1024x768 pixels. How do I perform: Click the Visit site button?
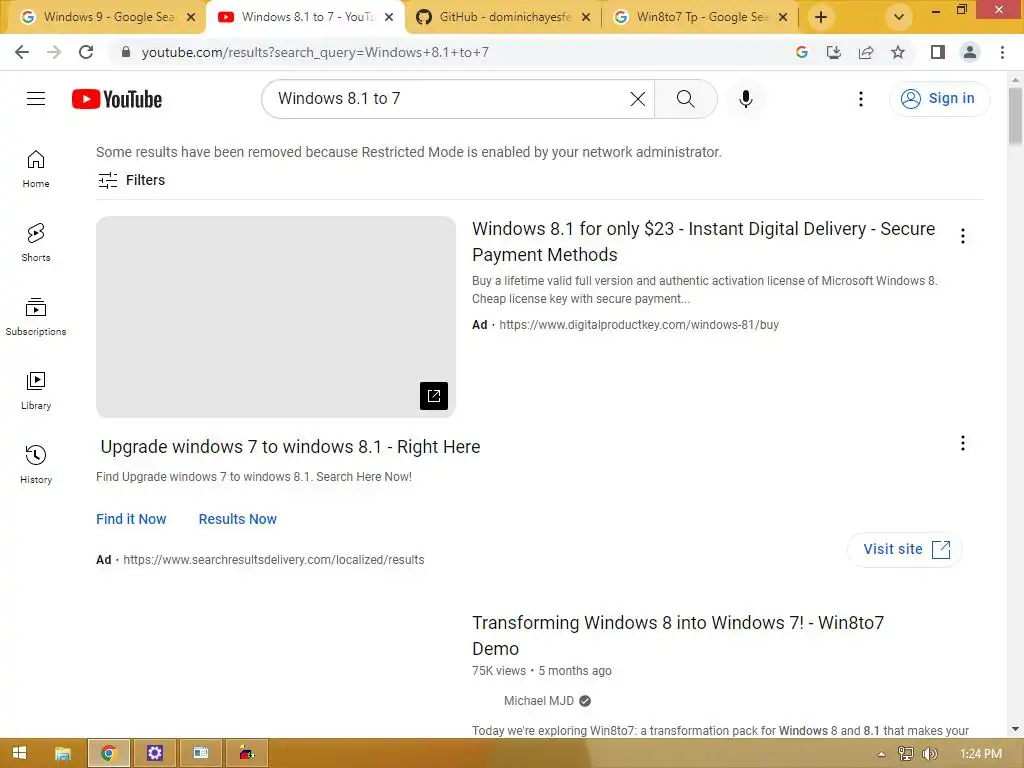coord(905,549)
